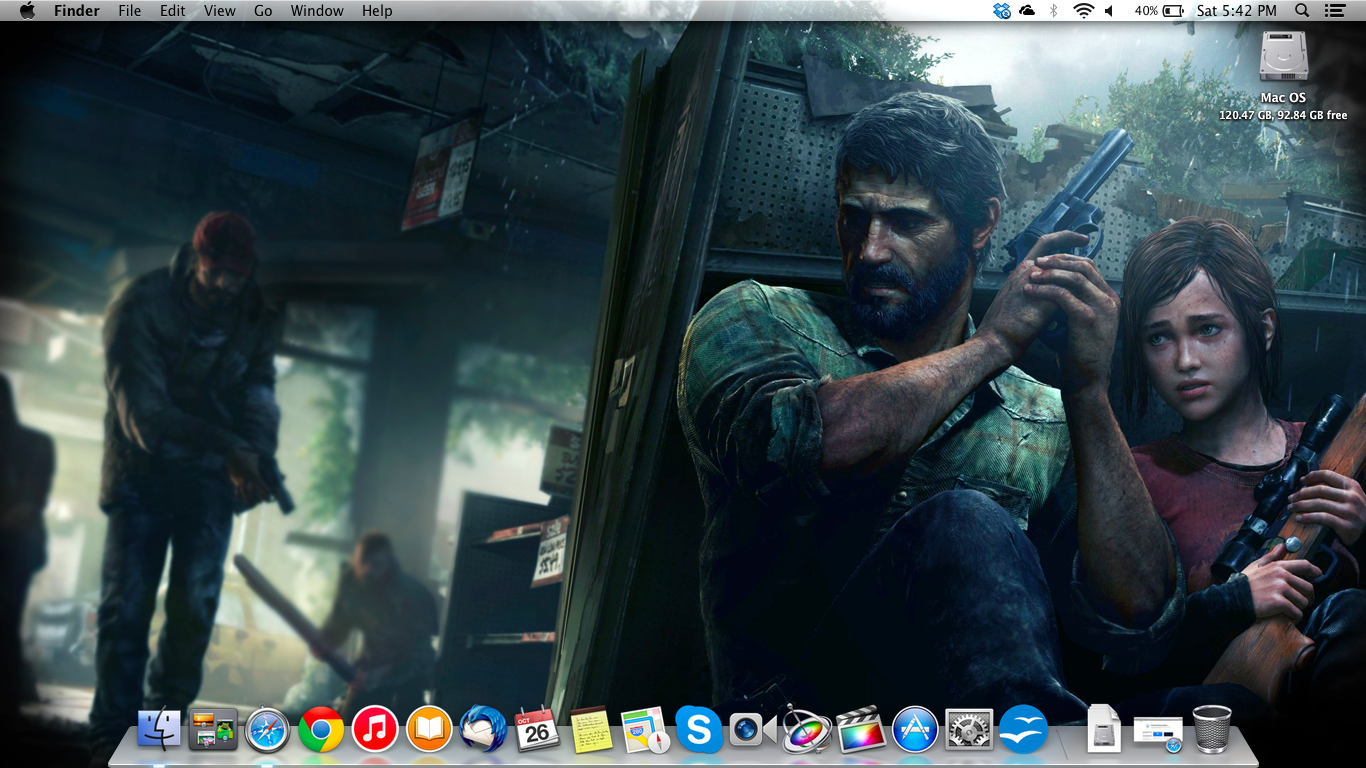Image resolution: width=1366 pixels, height=768 pixels.
Task: Open Calendar showing Oct 26
Action: pos(537,730)
